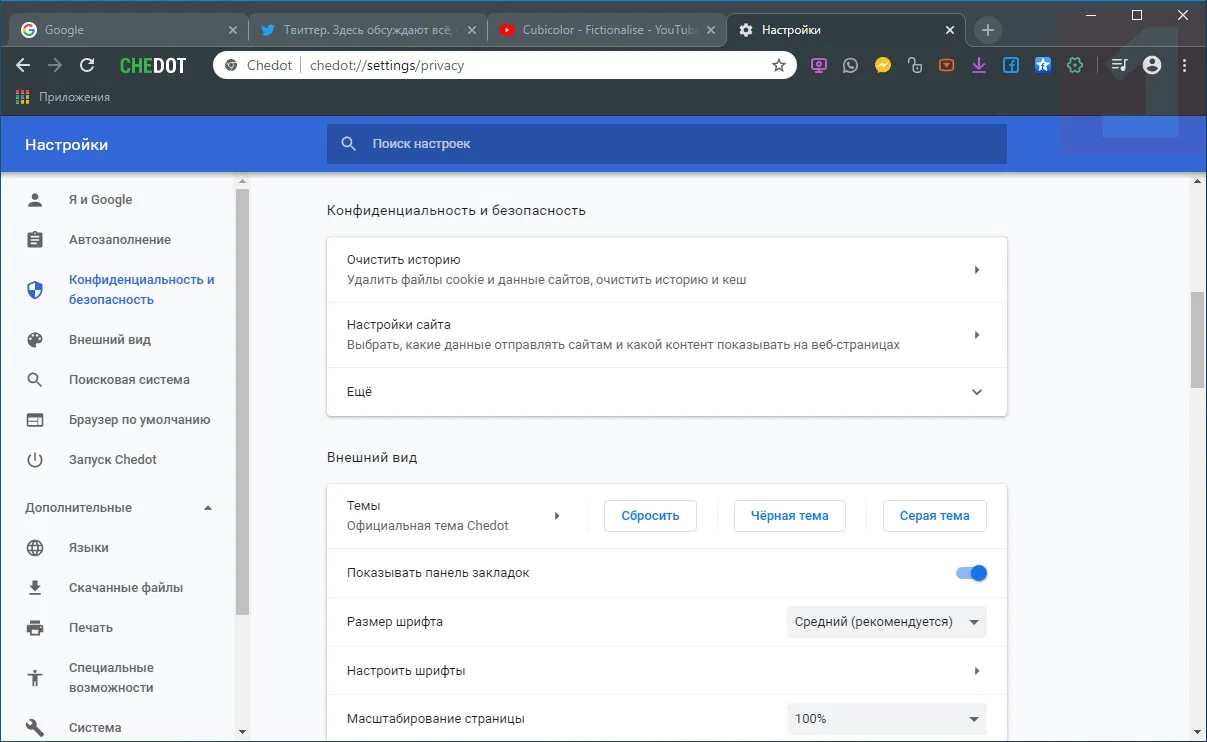Open the Темы theme store row
1207x742 pixels.
coord(456,516)
